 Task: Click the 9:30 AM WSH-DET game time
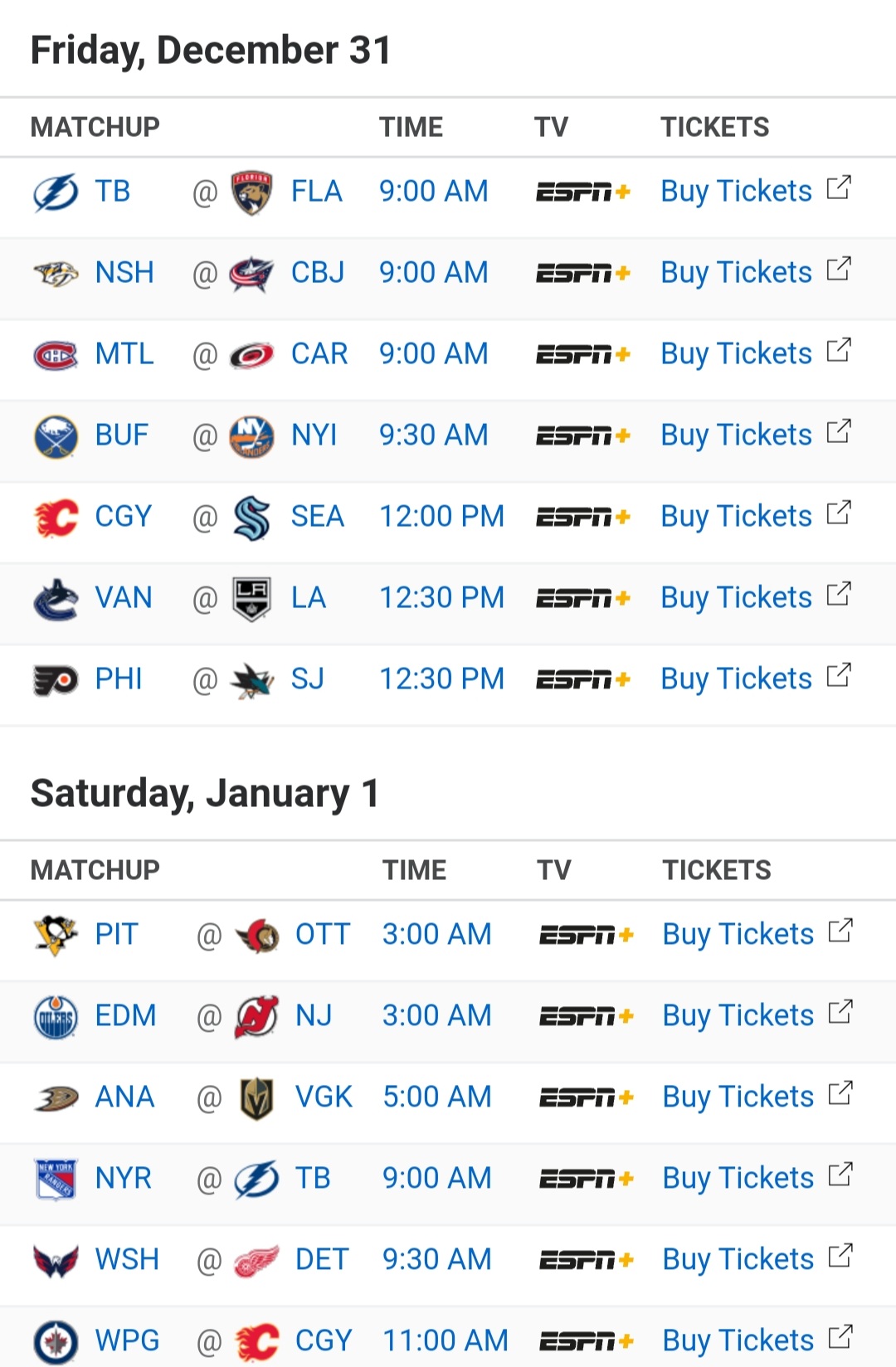[436, 1260]
